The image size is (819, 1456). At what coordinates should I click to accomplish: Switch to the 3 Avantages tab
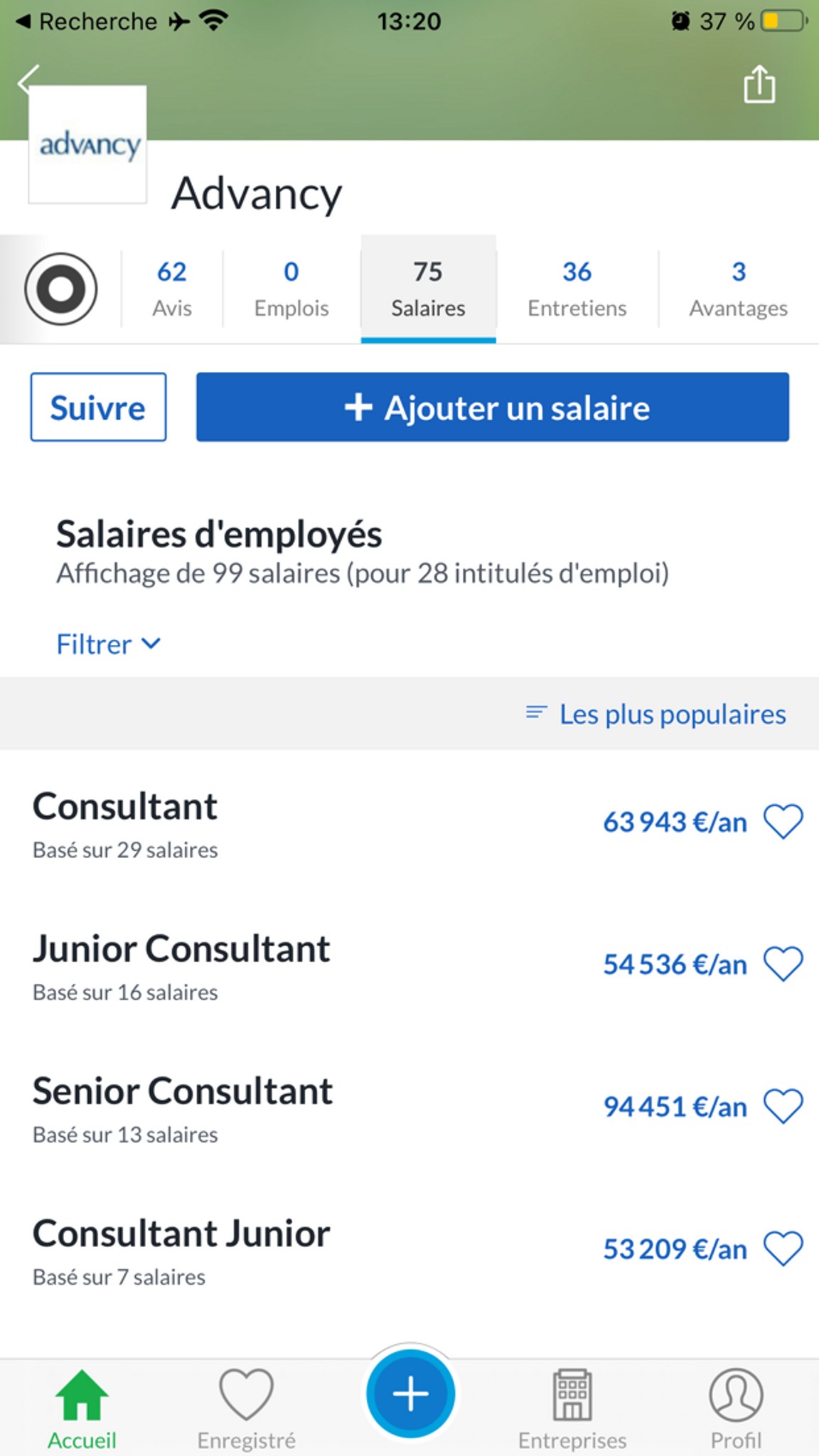739,289
